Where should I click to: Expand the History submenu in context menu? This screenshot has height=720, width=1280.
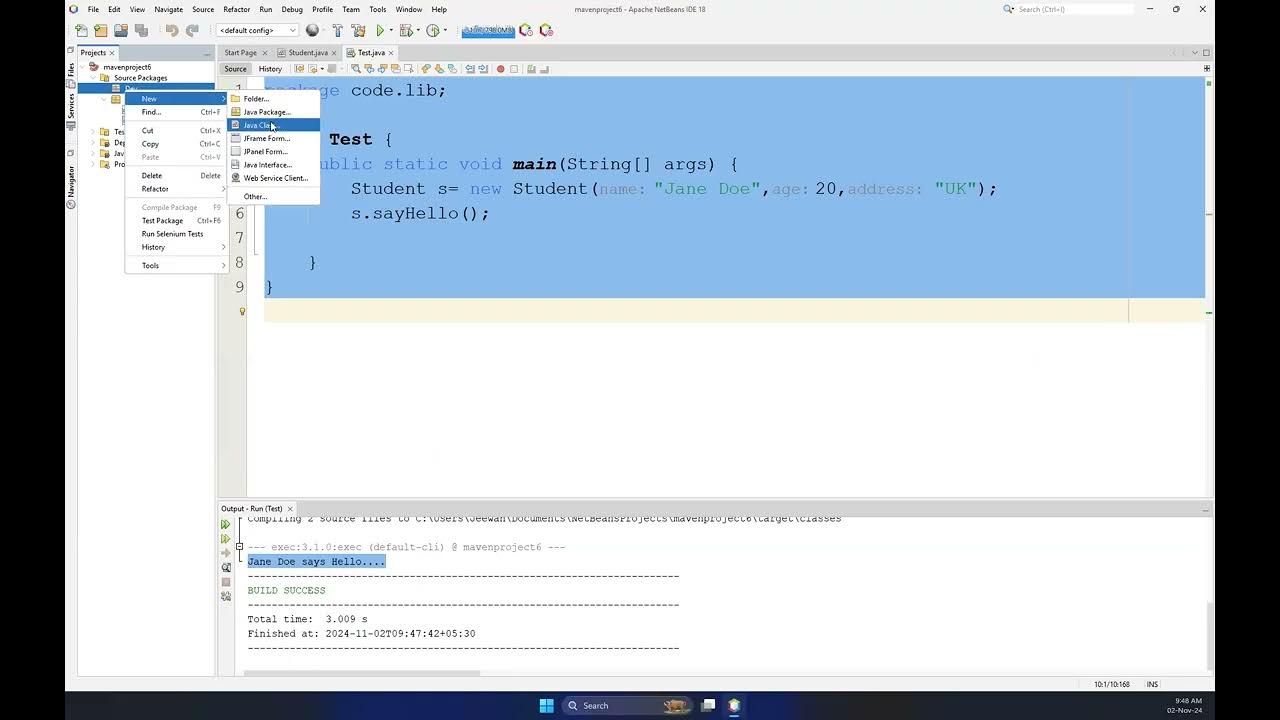[x=177, y=247]
